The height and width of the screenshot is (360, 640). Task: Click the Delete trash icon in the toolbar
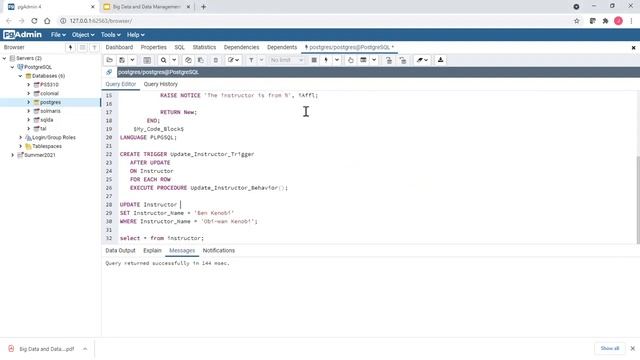[216, 60]
